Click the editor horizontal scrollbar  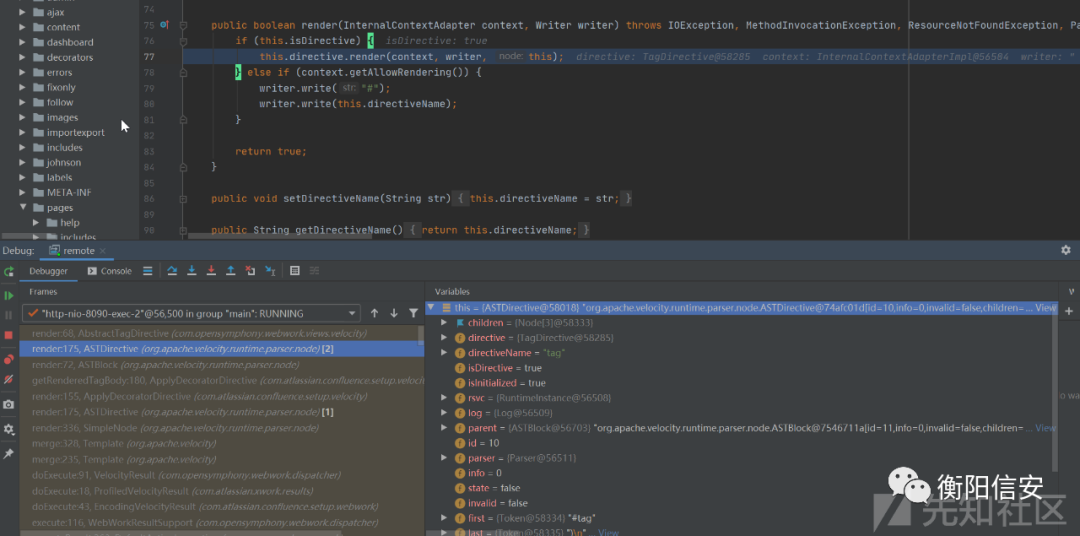278,235
